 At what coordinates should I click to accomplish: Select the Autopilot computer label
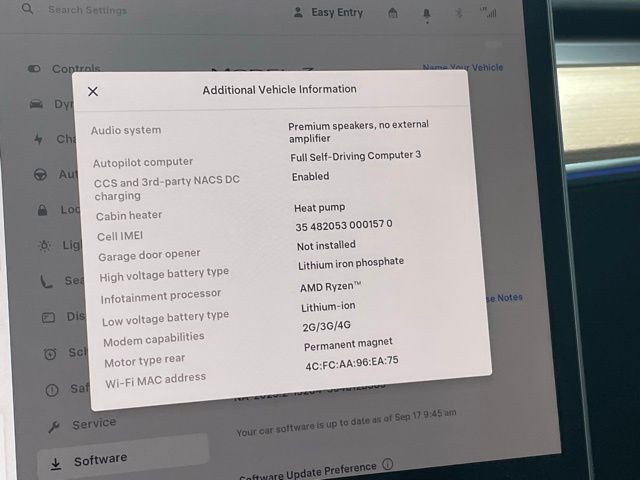(143, 162)
